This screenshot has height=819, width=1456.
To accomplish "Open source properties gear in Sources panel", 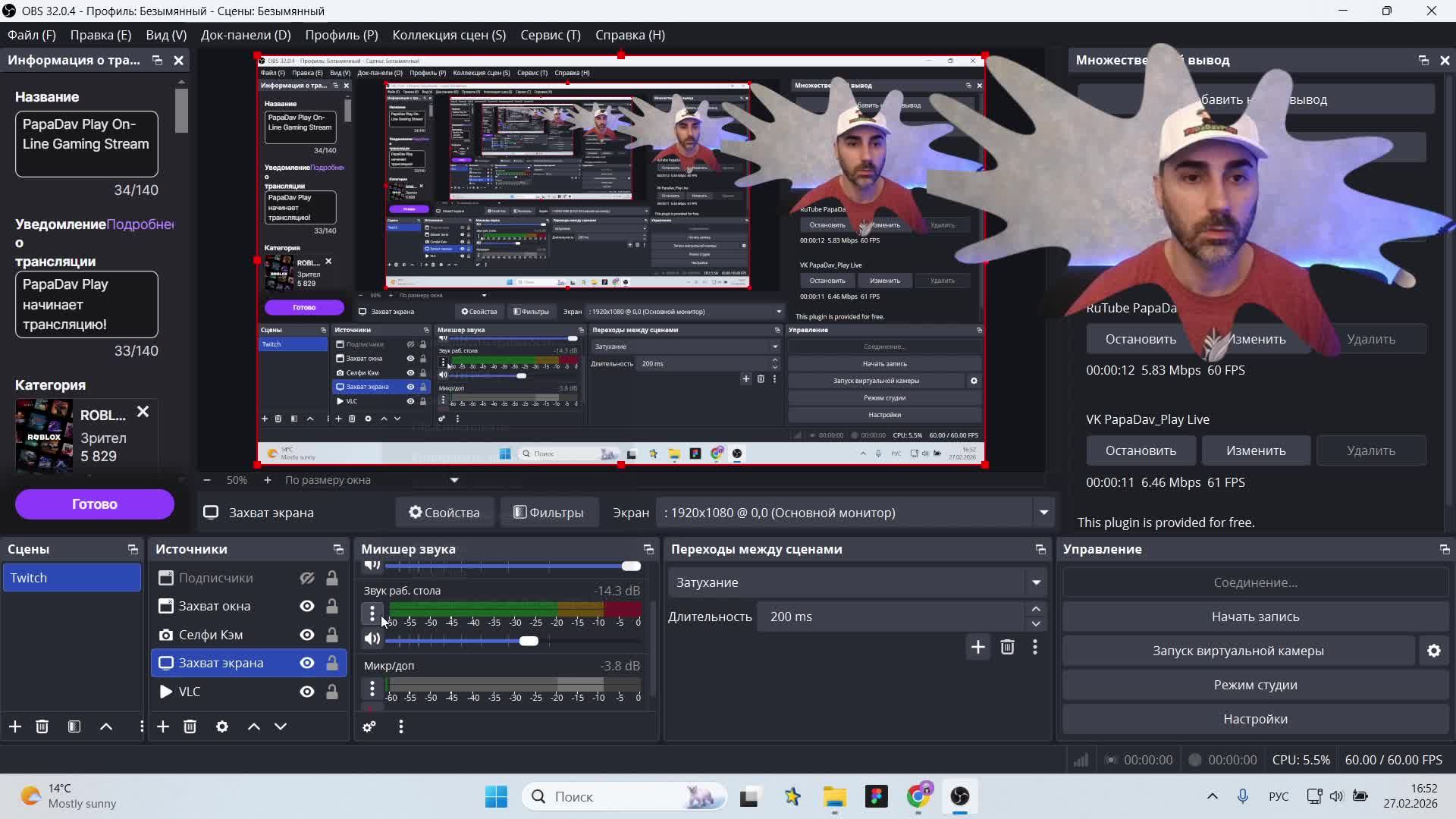I will (x=222, y=726).
